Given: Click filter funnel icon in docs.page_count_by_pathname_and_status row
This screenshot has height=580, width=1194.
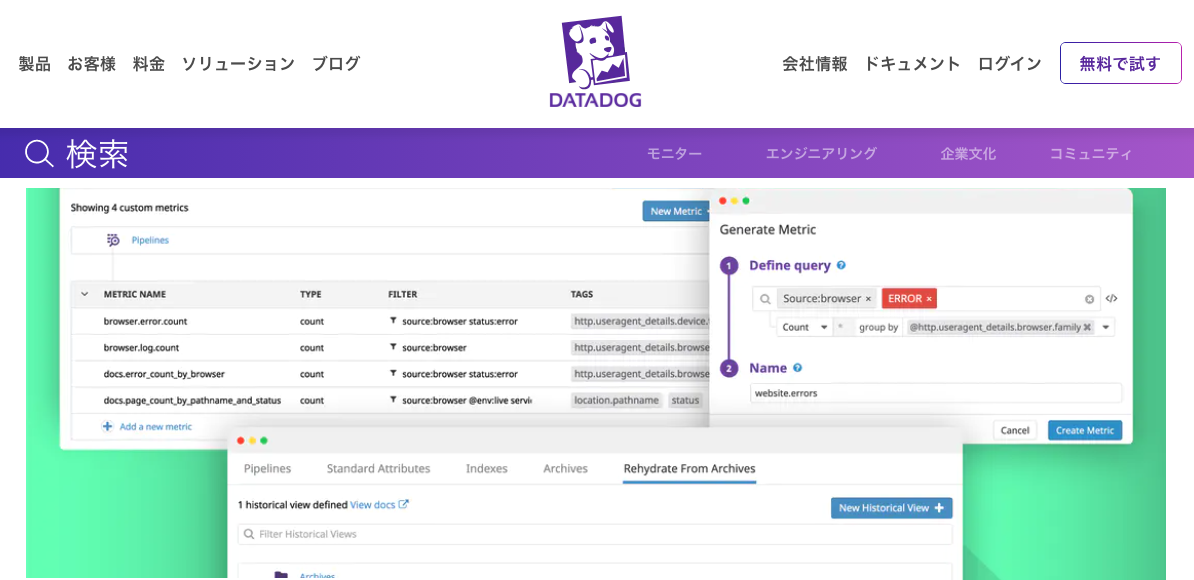Looking at the screenshot, I should 393,400.
